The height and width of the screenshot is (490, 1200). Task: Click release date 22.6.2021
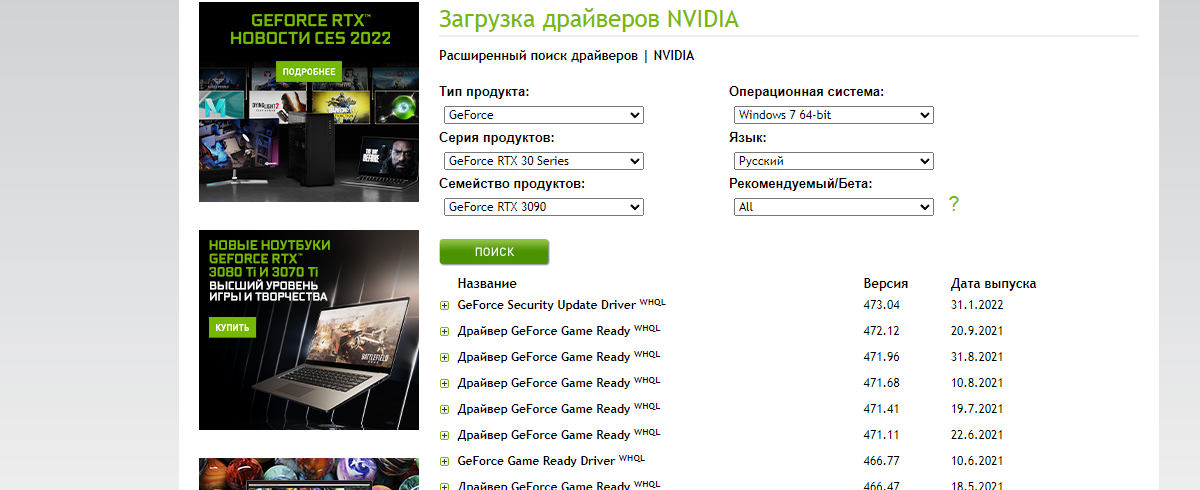(976, 434)
